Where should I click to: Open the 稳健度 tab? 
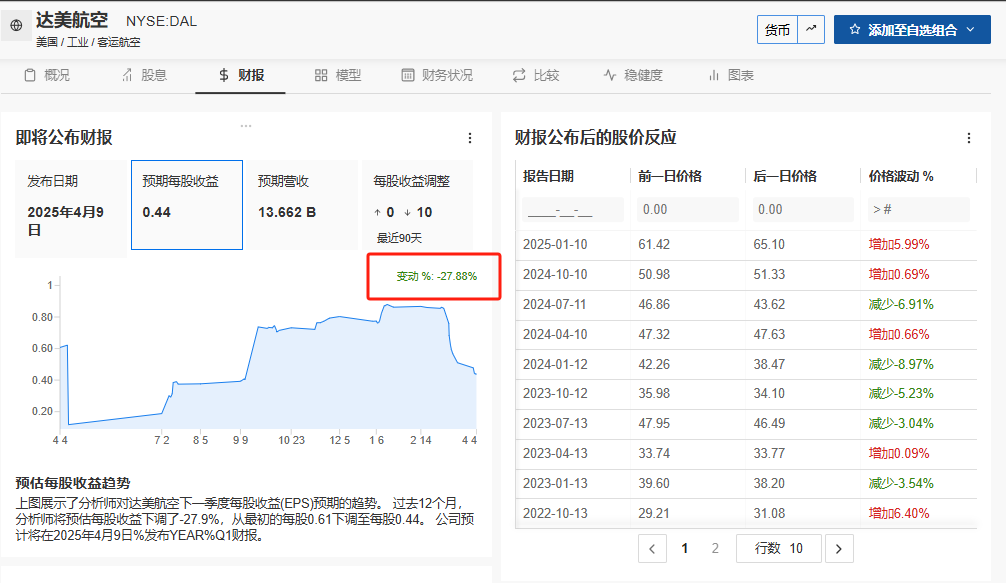coord(633,75)
